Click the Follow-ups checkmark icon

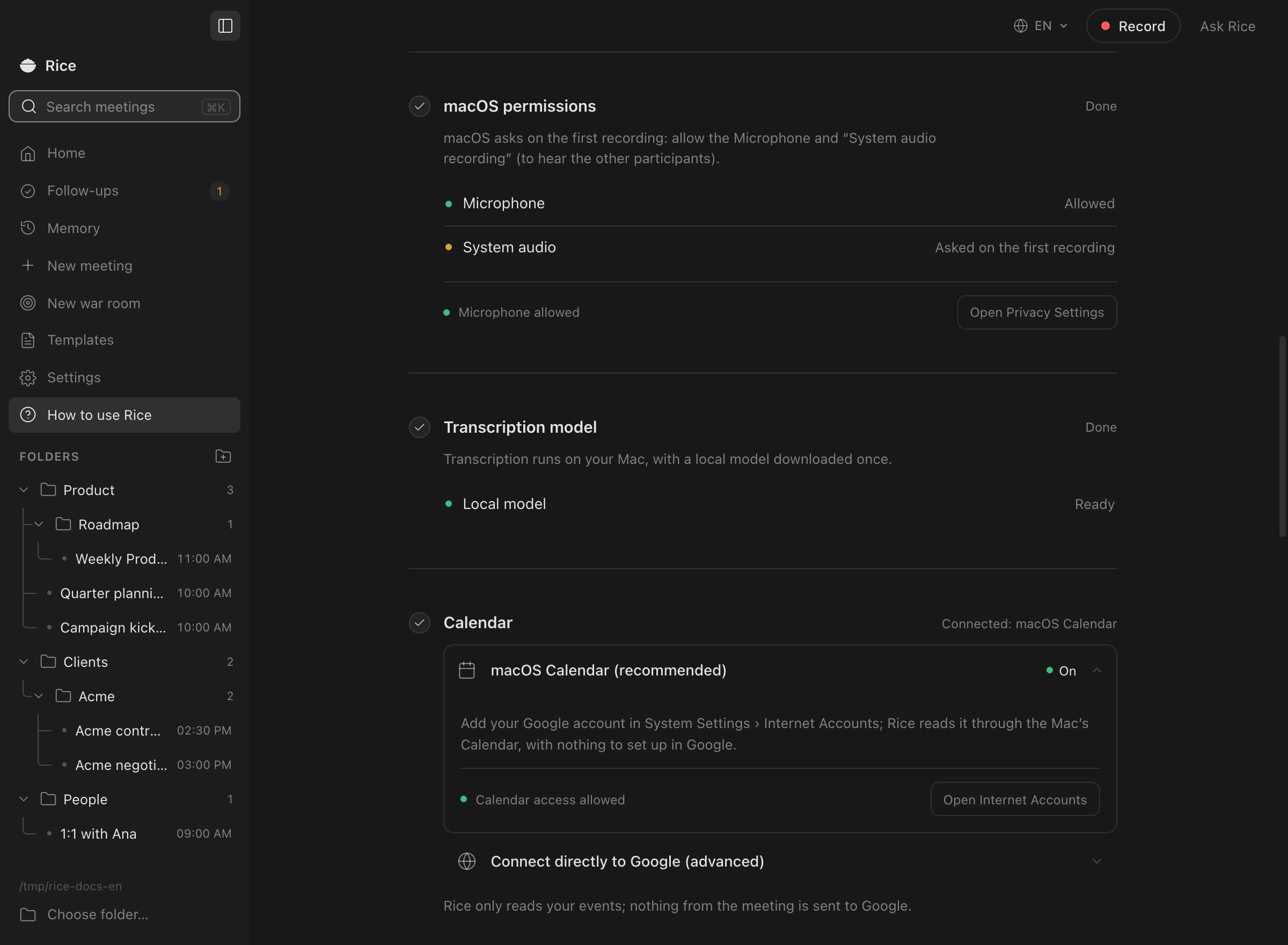(x=28, y=191)
